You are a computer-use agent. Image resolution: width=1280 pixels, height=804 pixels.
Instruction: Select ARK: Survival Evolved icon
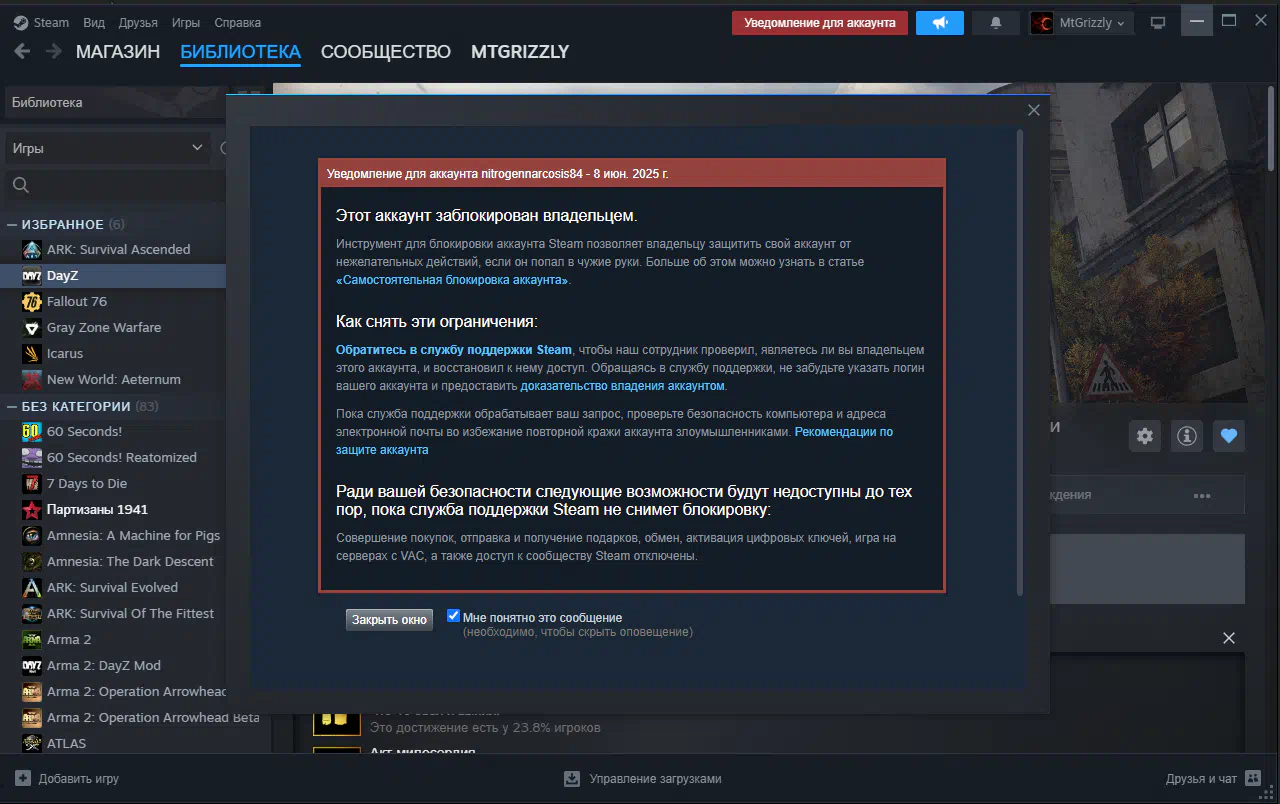tap(31, 587)
